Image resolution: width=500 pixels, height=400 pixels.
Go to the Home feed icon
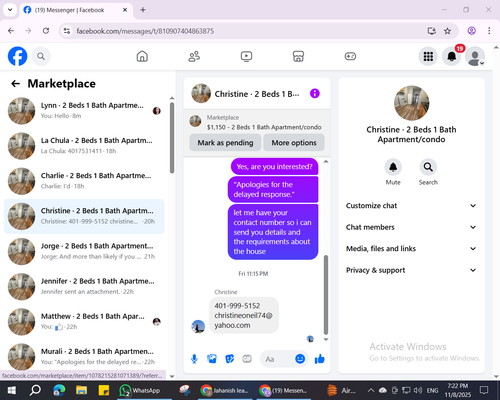[x=142, y=56]
